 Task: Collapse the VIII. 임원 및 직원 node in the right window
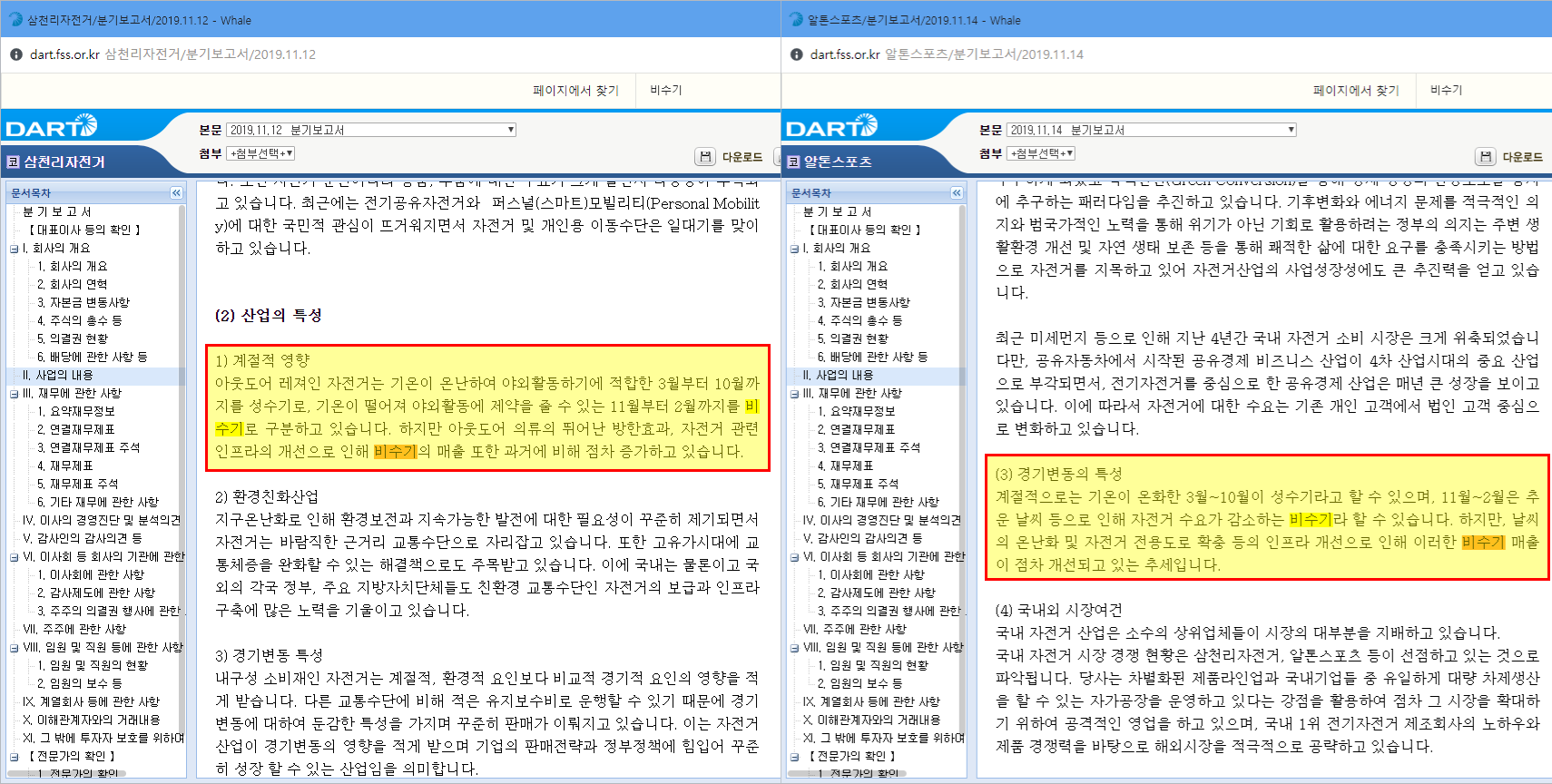pyautogui.click(x=794, y=648)
